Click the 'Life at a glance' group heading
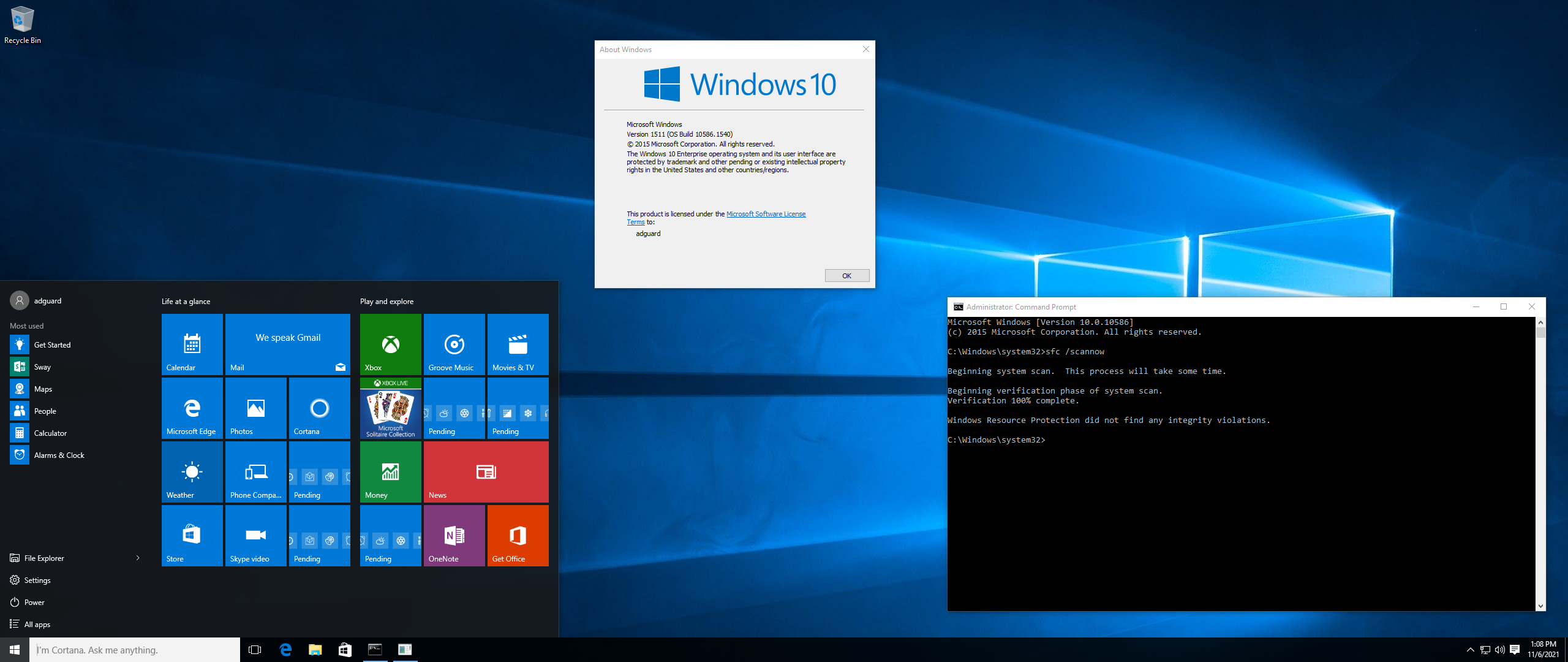The height and width of the screenshot is (662, 1568). click(x=186, y=302)
